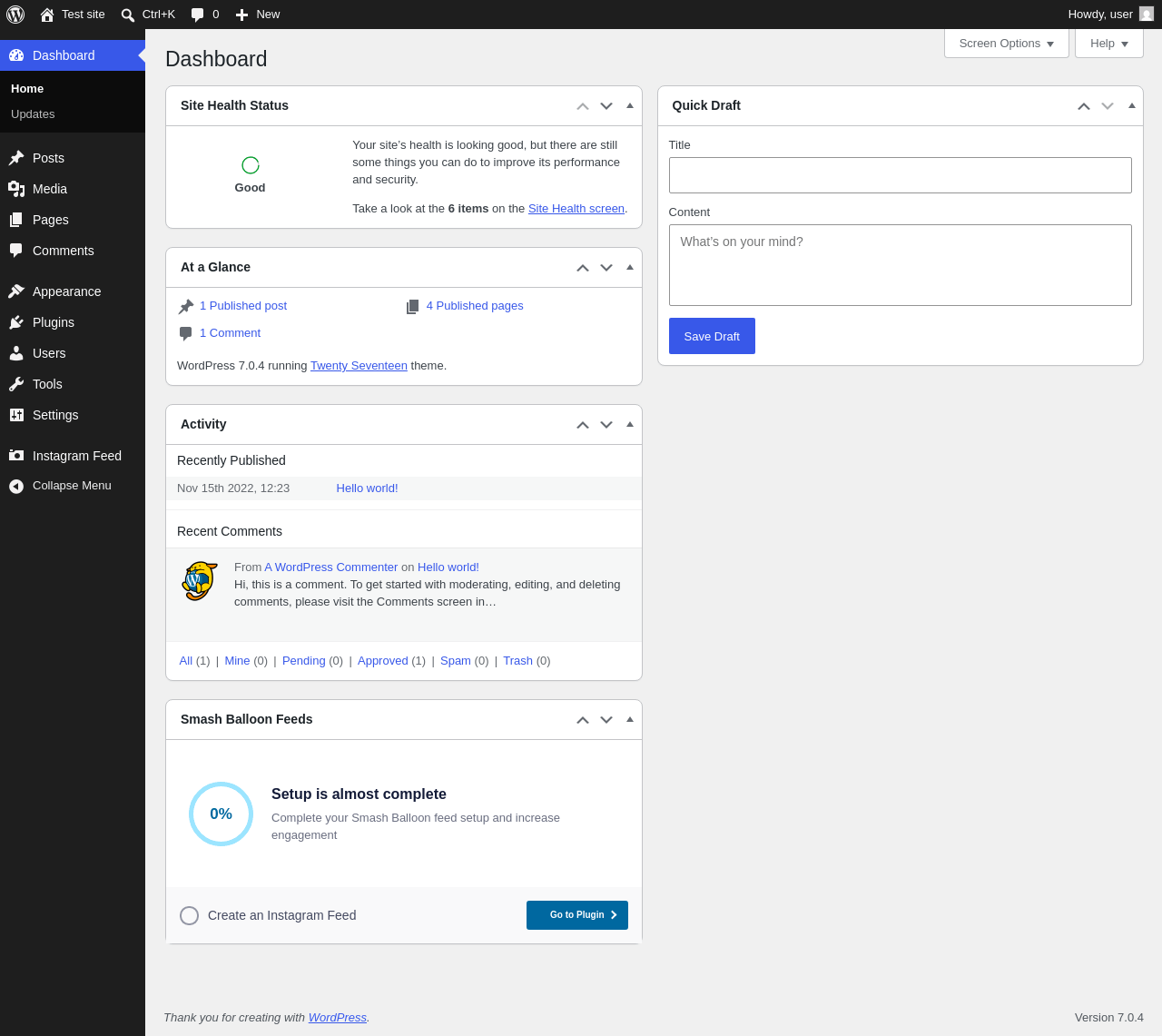Expand the Help dropdown tab

pos(1109,44)
